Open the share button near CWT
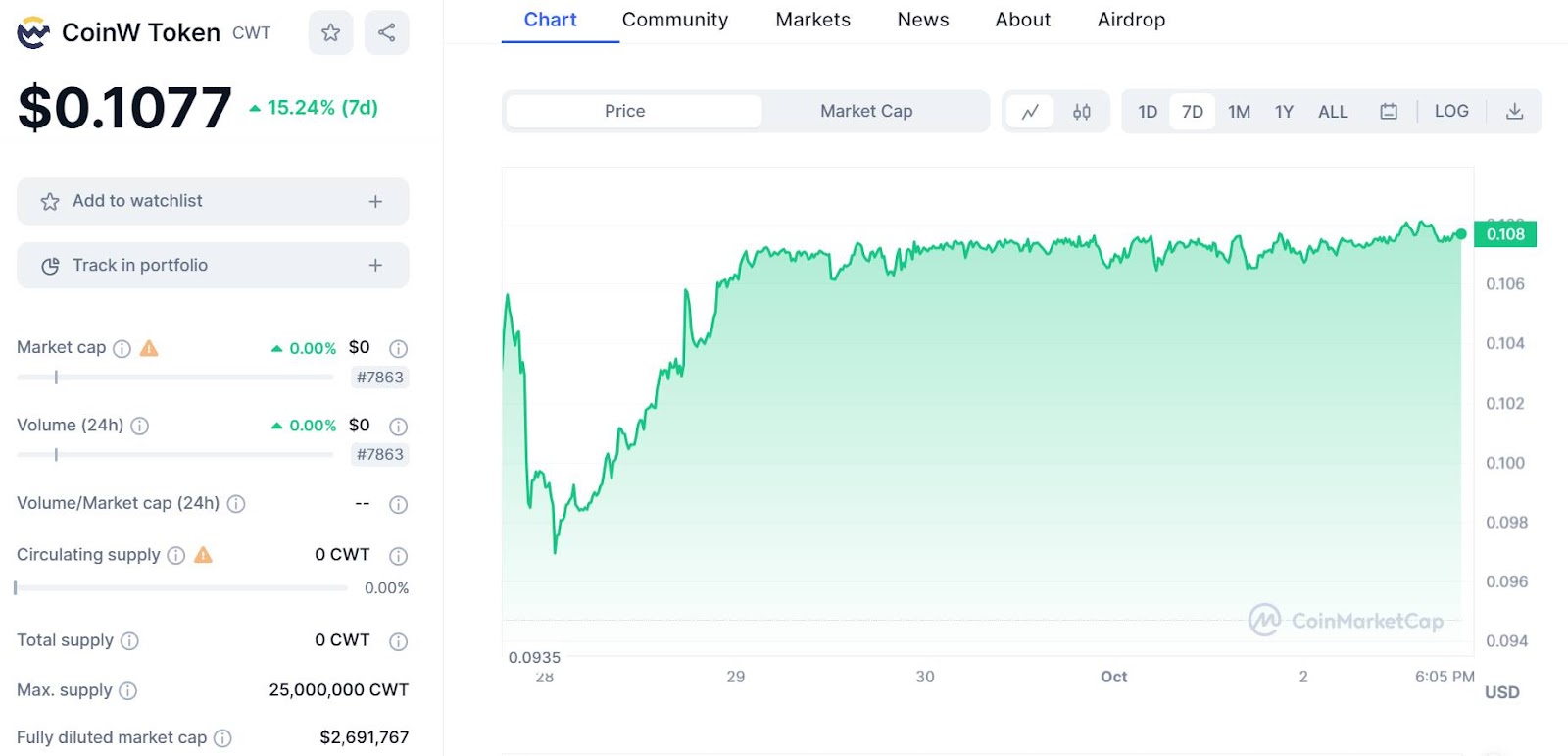The height and width of the screenshot is (756, 1568). pos(387,32)
